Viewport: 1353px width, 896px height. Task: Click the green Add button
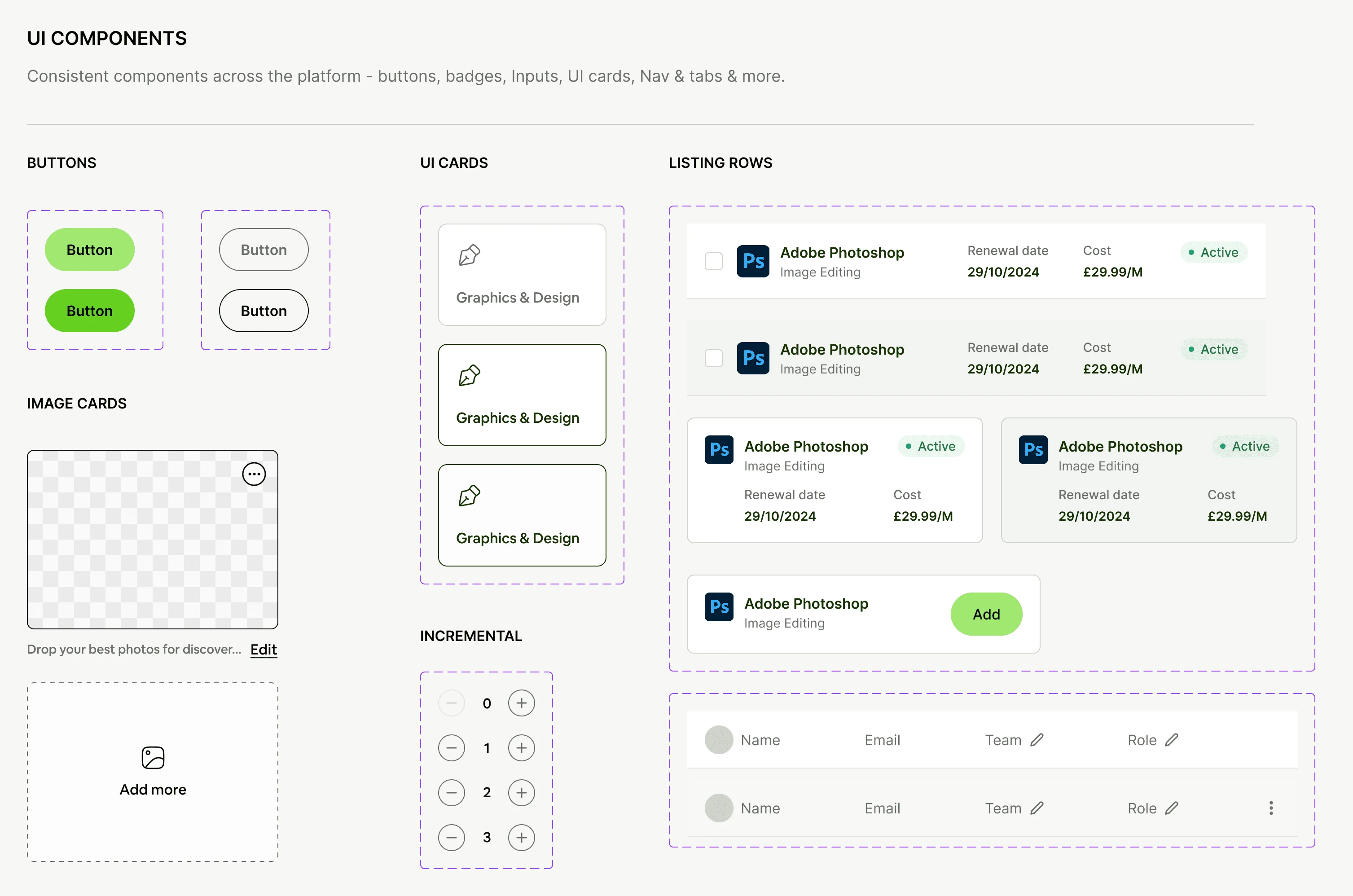point(986,614)
